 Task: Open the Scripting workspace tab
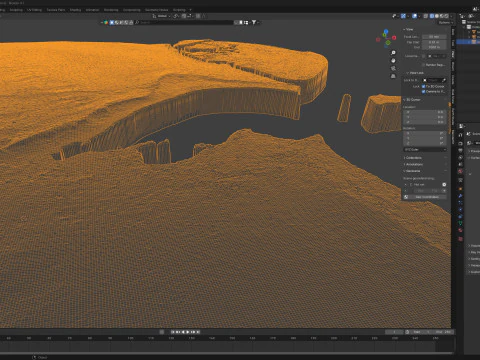[x=179, y=10]
